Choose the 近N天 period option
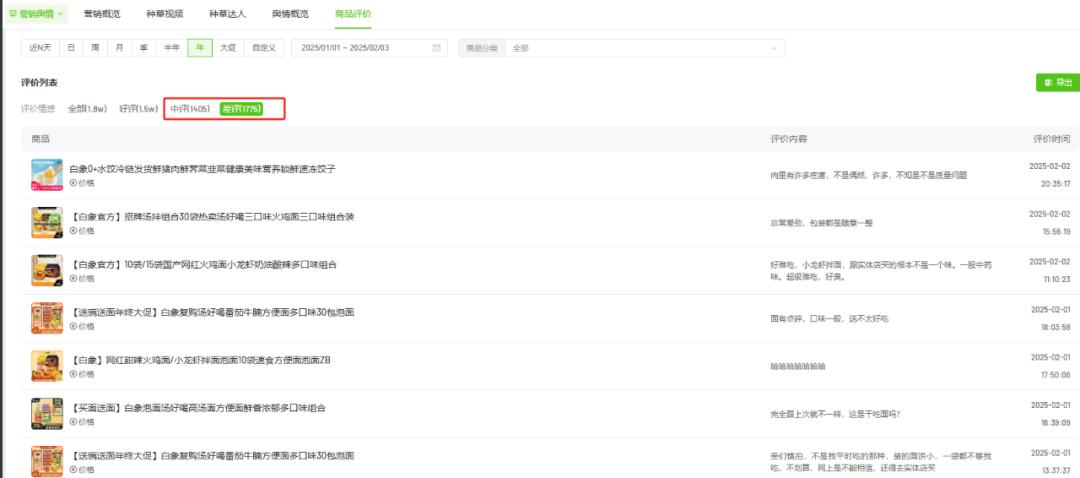1080x478 pixels. (40, 48)
